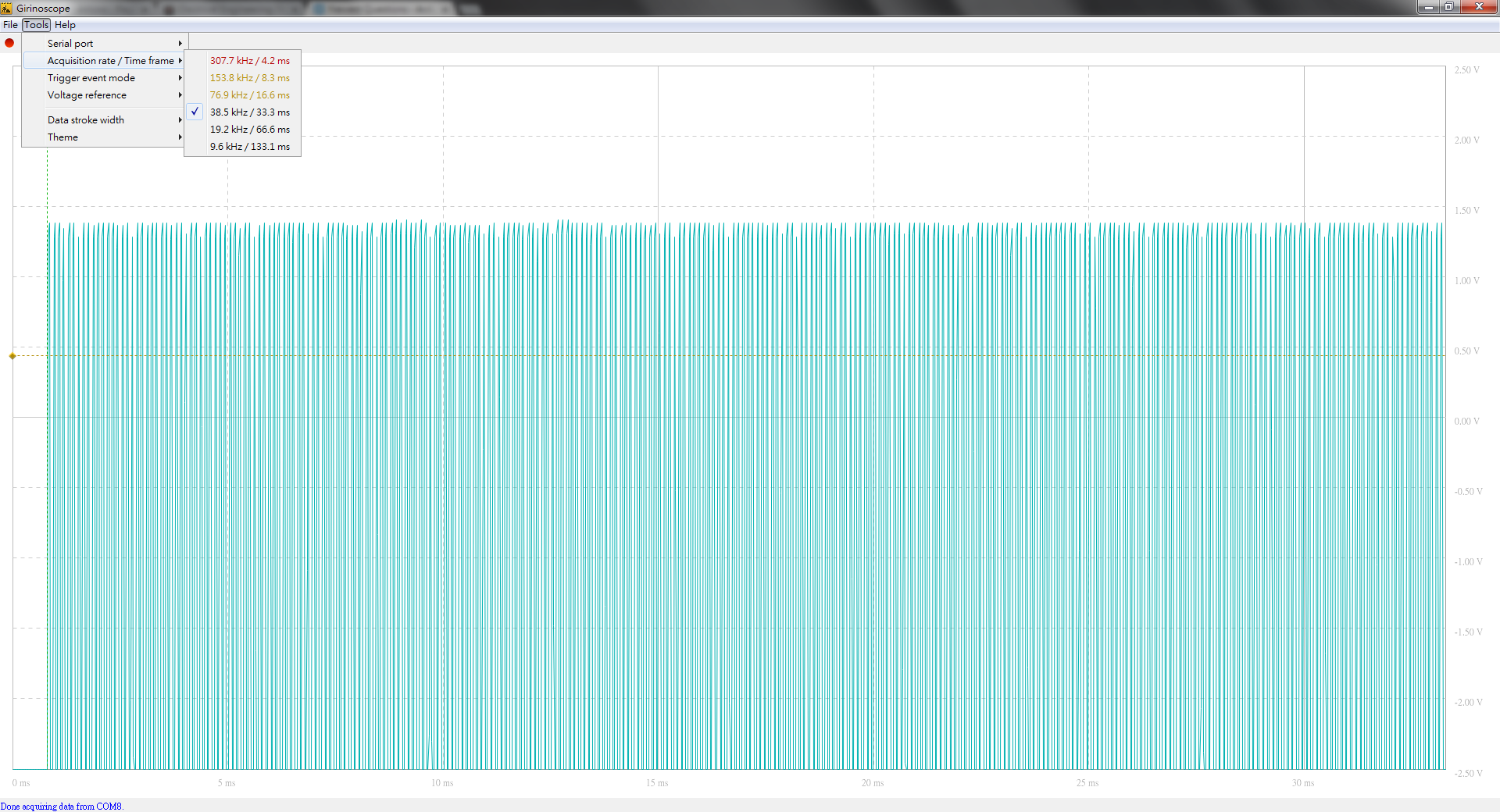Click the 2.50 V axis label
Image resolution: width=1500 pixels, height=812 pixels.
(1466, 70)
